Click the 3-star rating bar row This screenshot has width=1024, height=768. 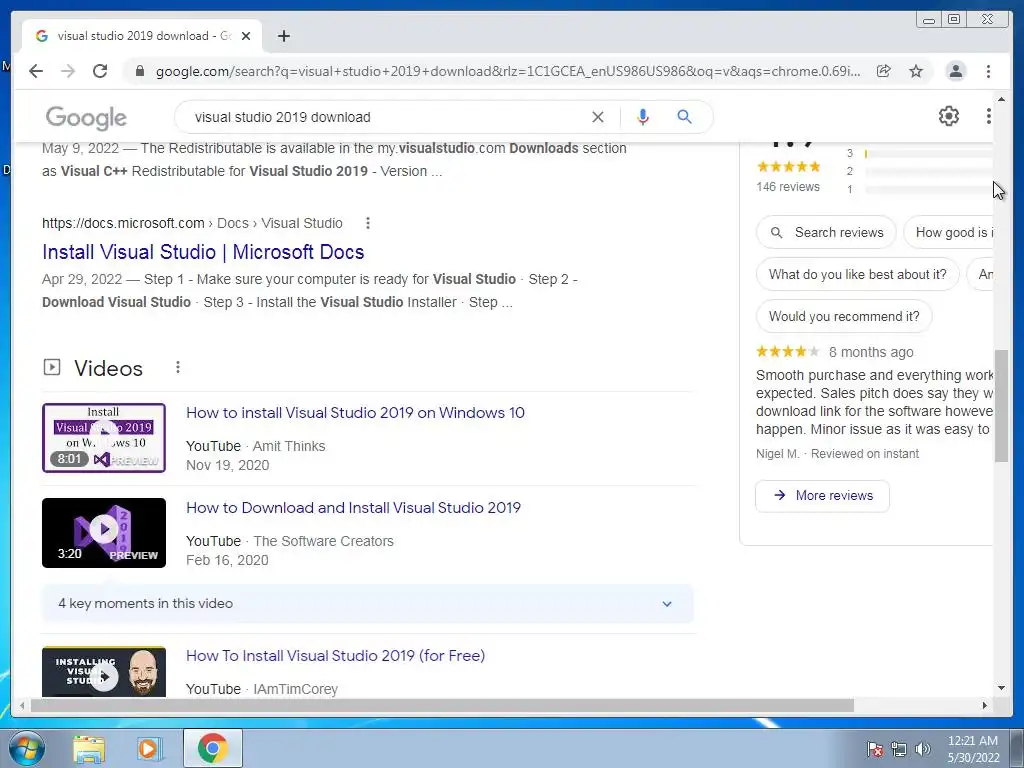919,153
